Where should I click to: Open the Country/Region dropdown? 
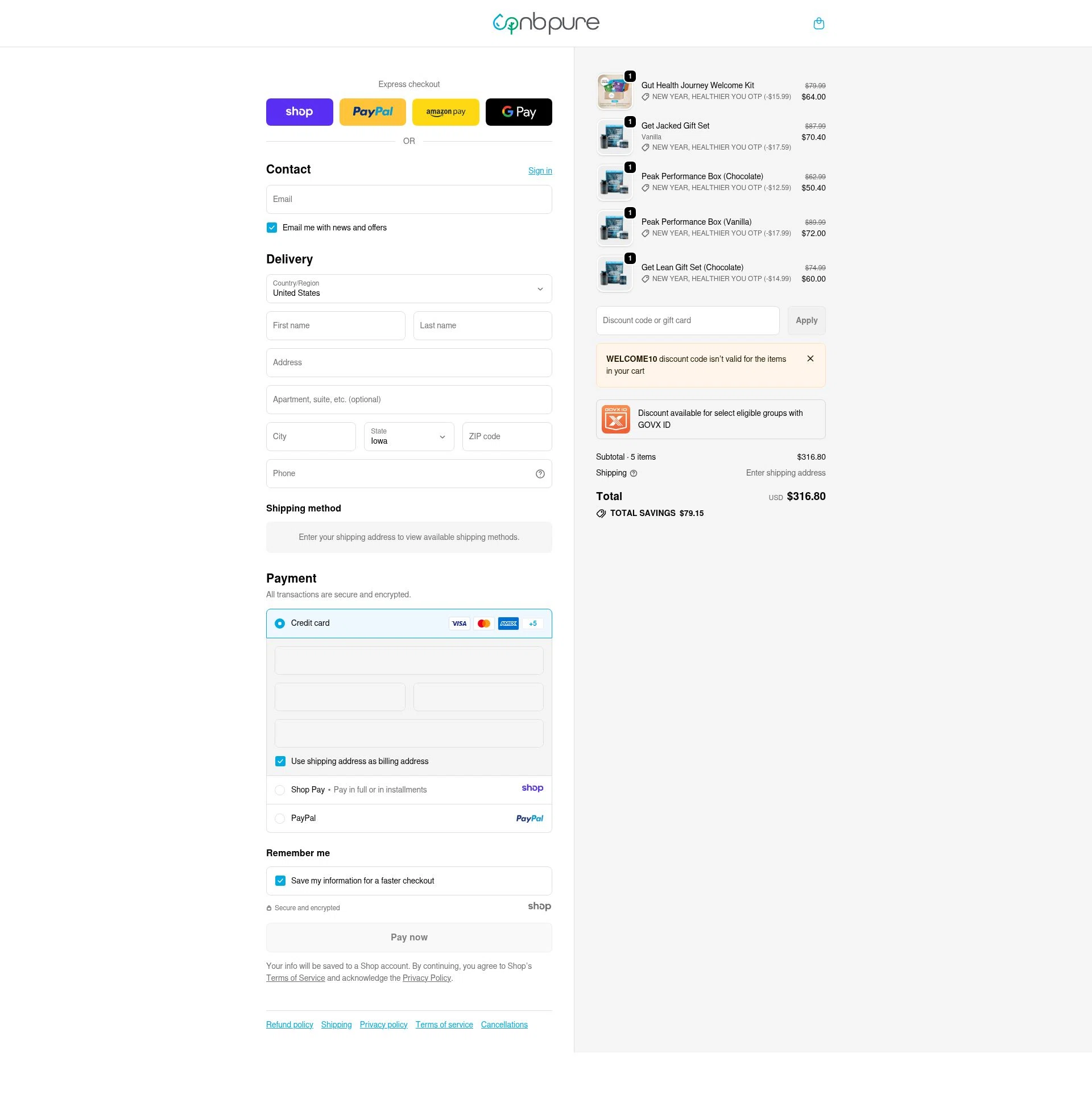(x=409, y=289)
